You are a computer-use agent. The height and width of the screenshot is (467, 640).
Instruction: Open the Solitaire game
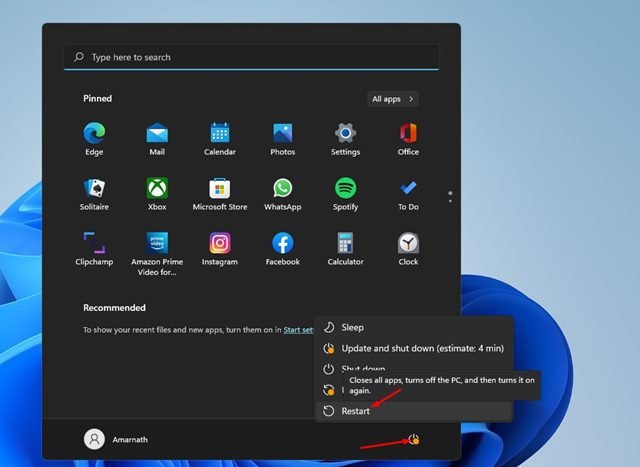tap(94, 194)
